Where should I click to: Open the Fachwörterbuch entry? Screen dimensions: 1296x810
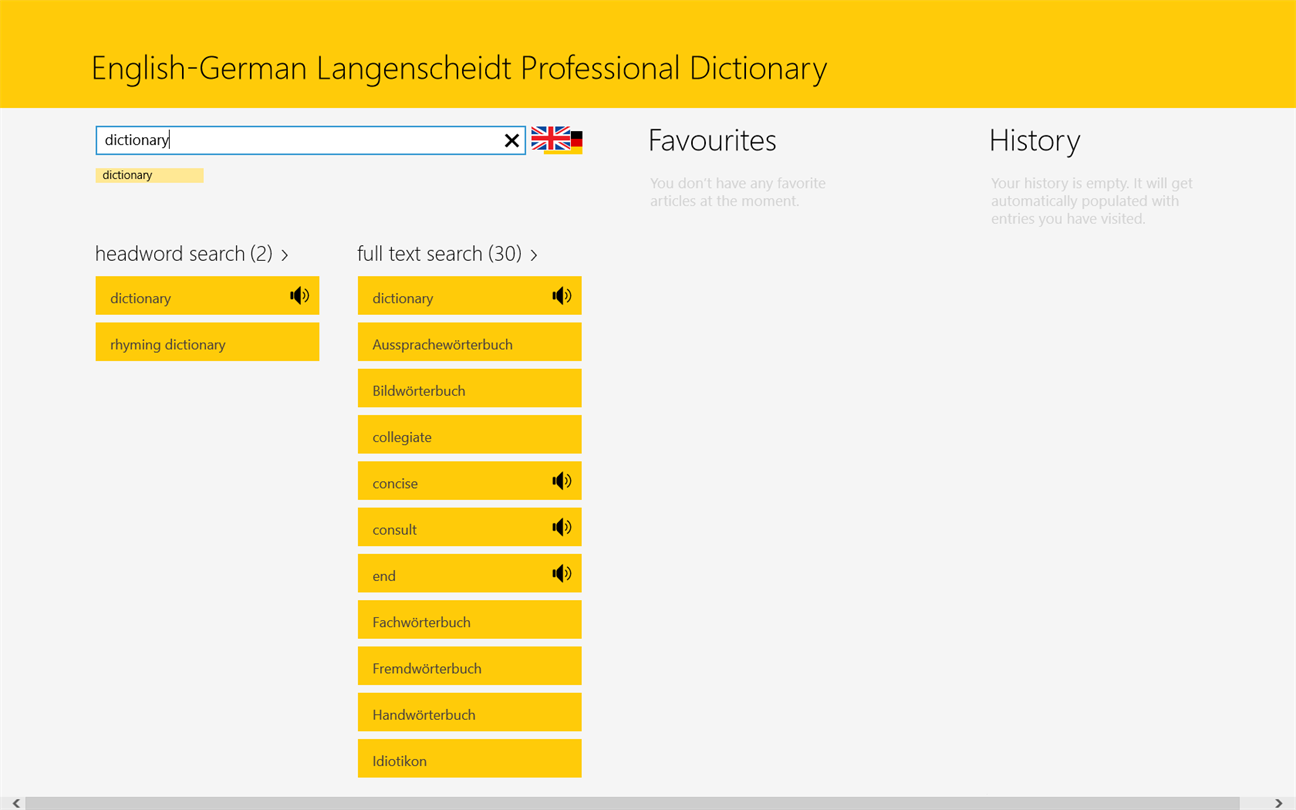[469, 620]
